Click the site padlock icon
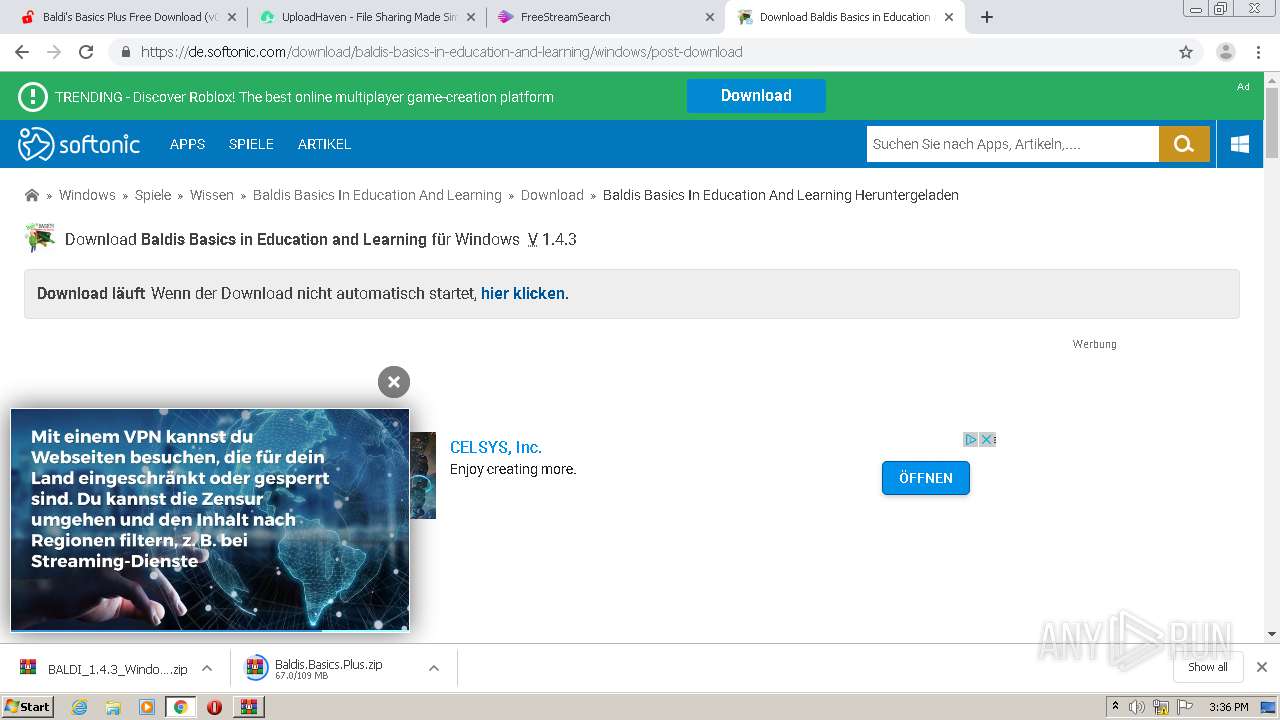1280x720 pixels. click(125, 52)
